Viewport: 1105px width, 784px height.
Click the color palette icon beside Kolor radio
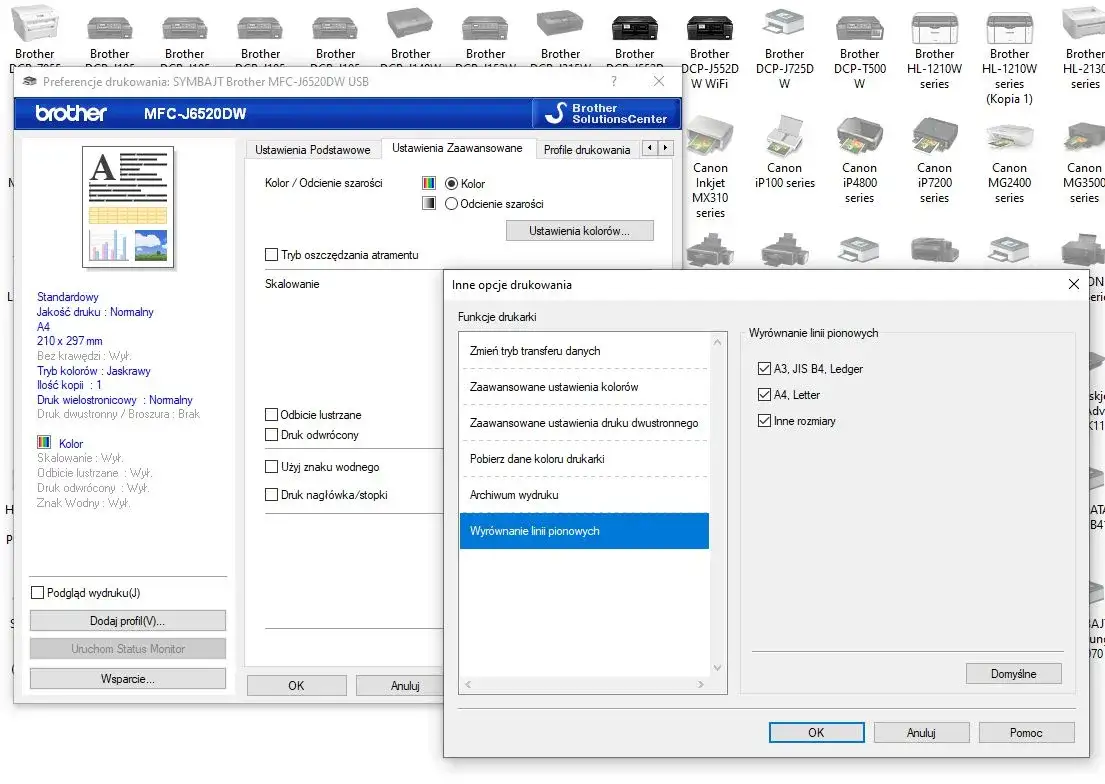click(428, 183)
